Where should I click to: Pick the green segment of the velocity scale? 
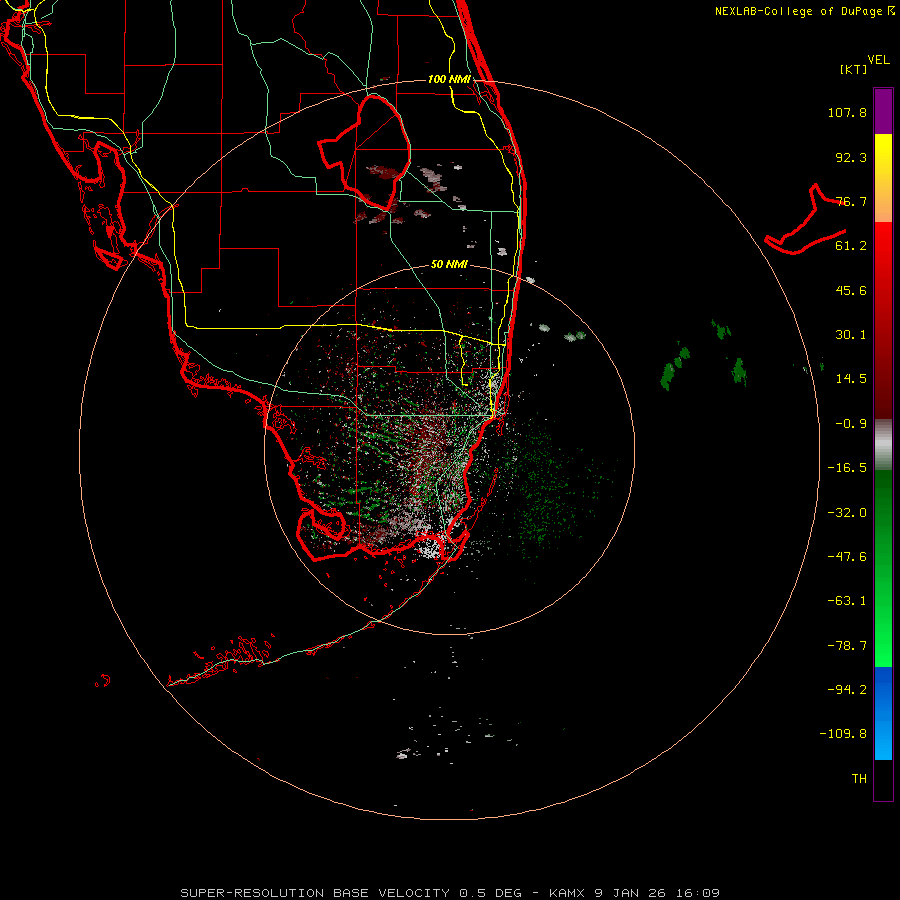tap(883, 568)
